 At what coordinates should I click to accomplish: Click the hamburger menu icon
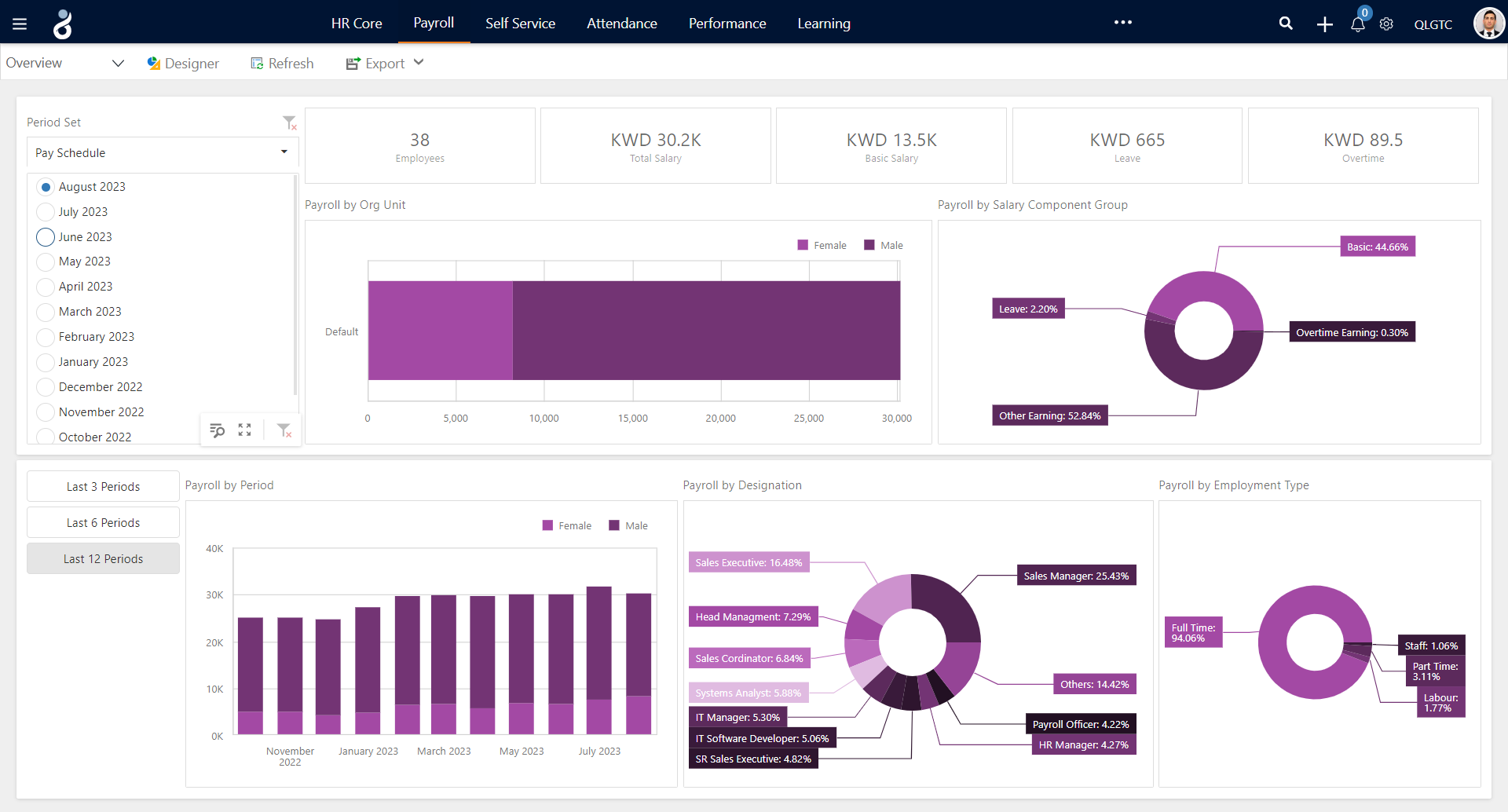coord(20,22)
